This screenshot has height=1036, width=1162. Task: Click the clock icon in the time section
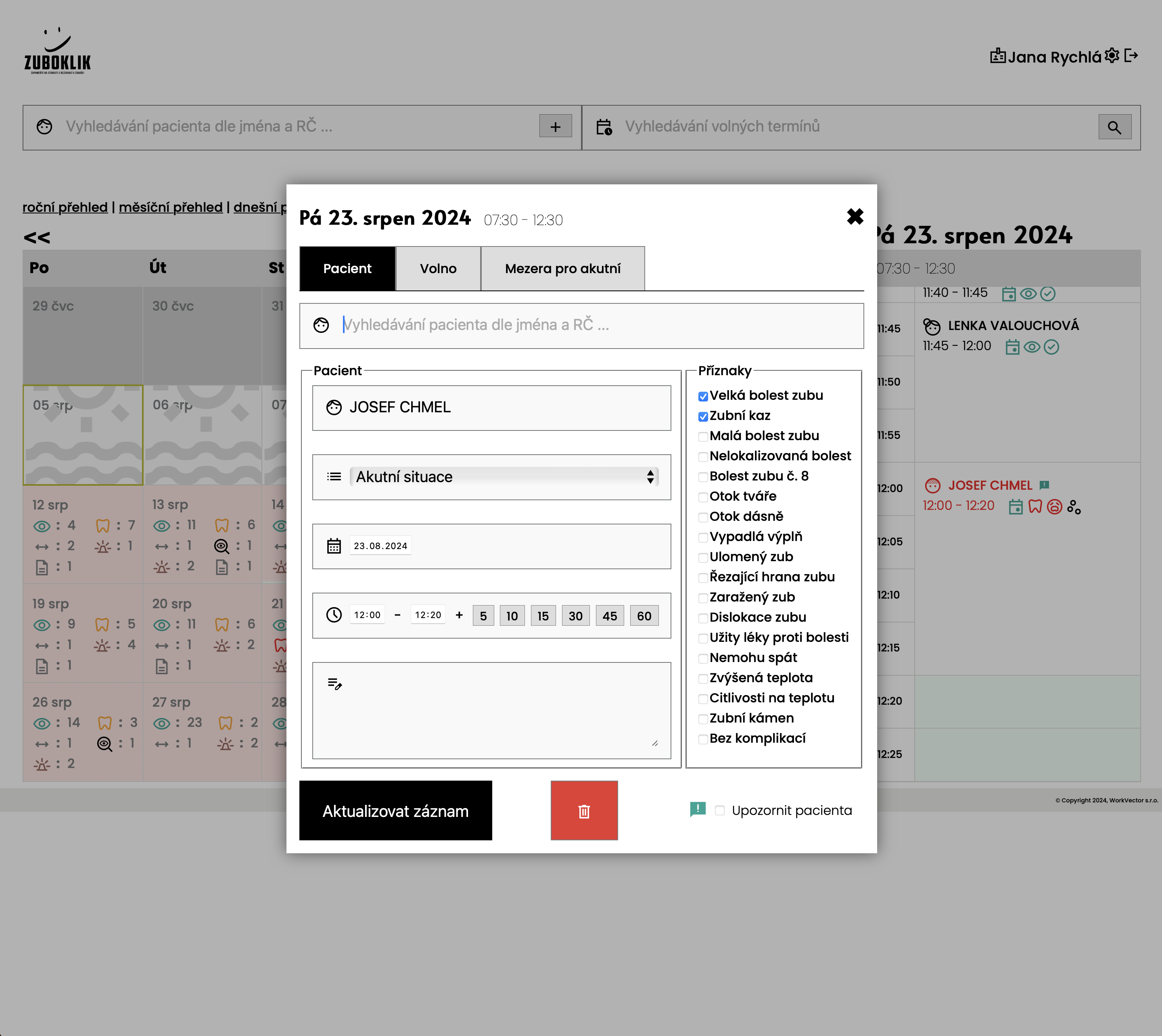point(334,615)
